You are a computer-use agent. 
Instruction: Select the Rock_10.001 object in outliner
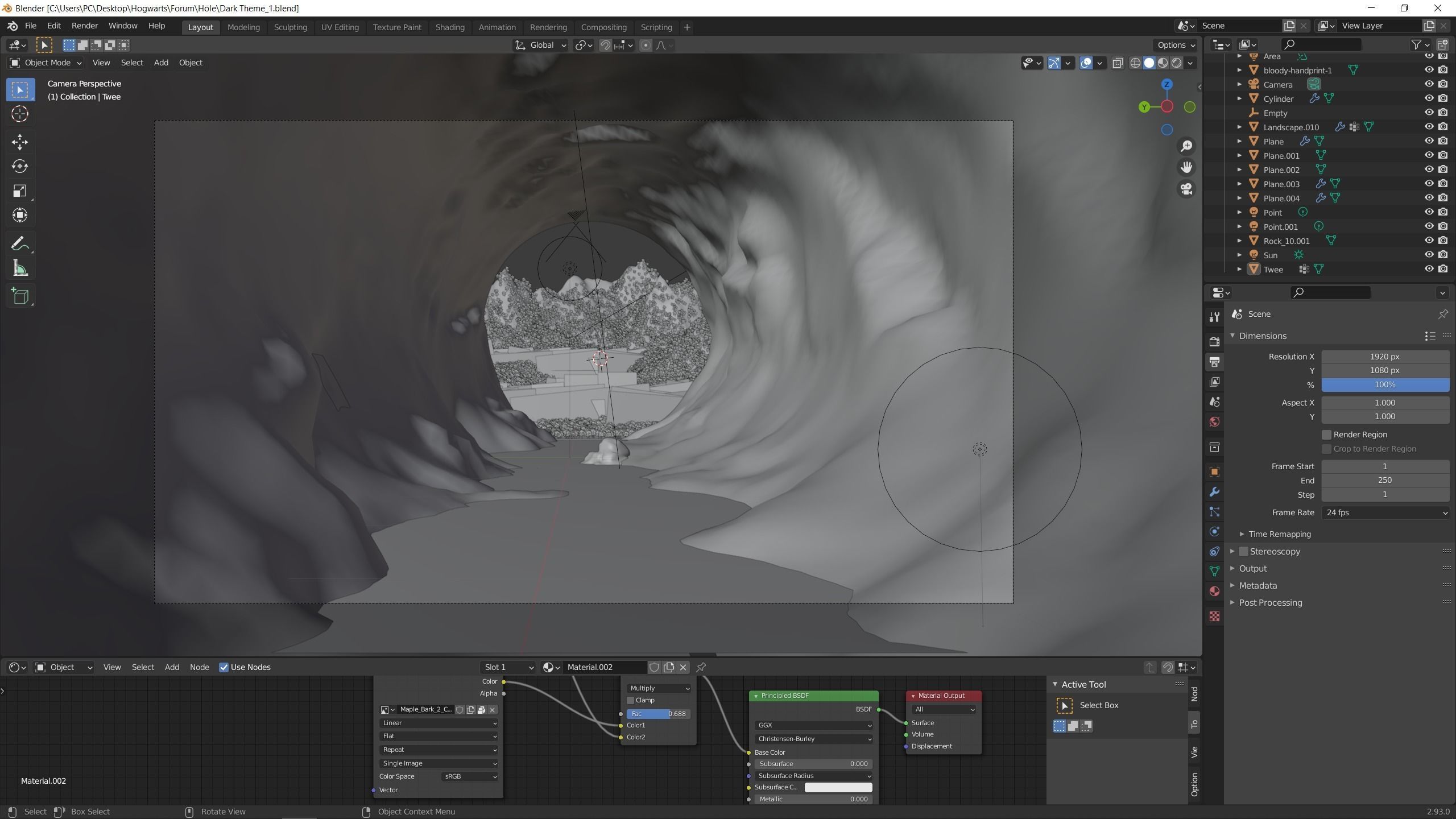click(x=1287, y=241)
